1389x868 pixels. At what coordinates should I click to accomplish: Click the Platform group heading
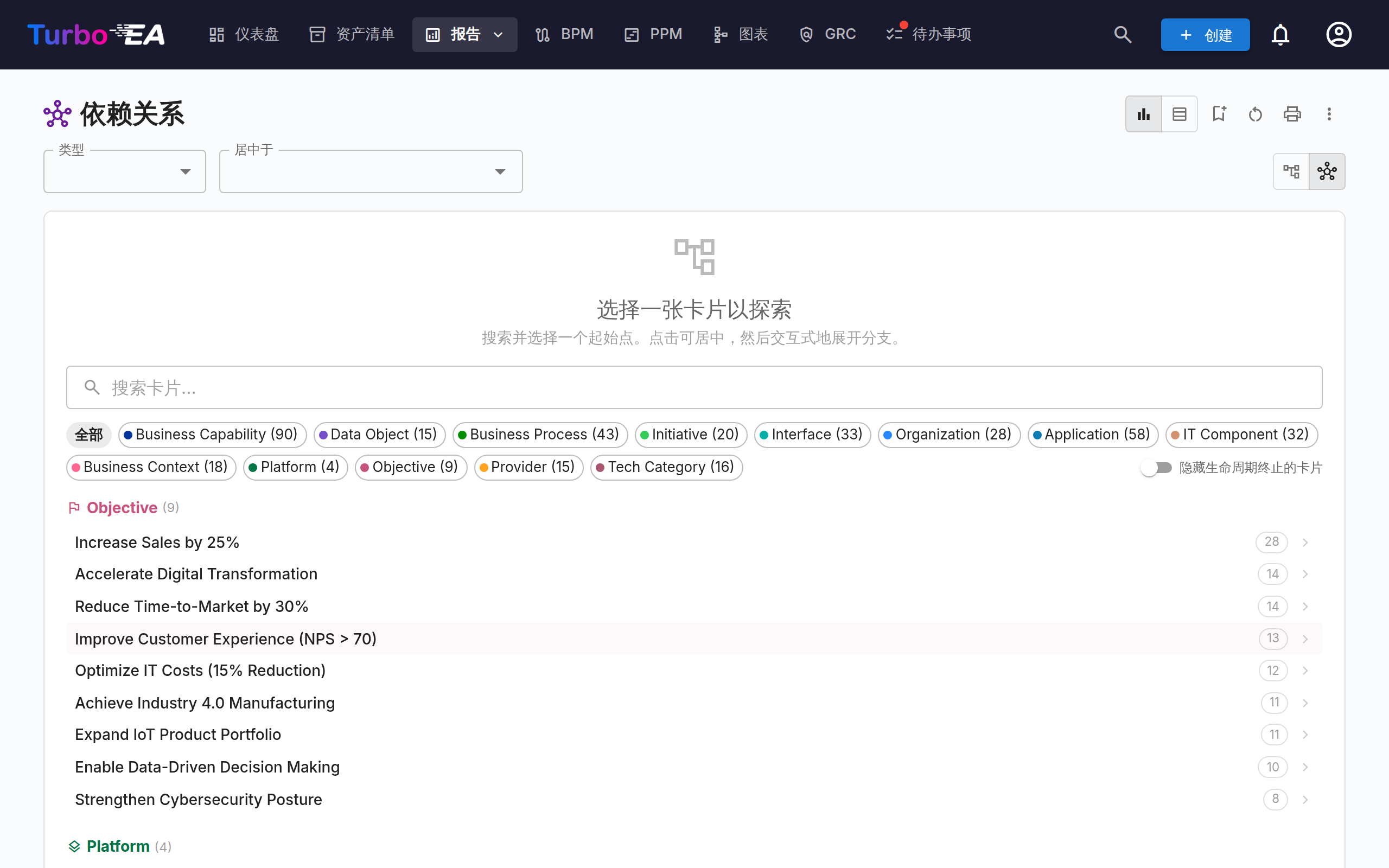pyautogui.click(x=118, y=846)
